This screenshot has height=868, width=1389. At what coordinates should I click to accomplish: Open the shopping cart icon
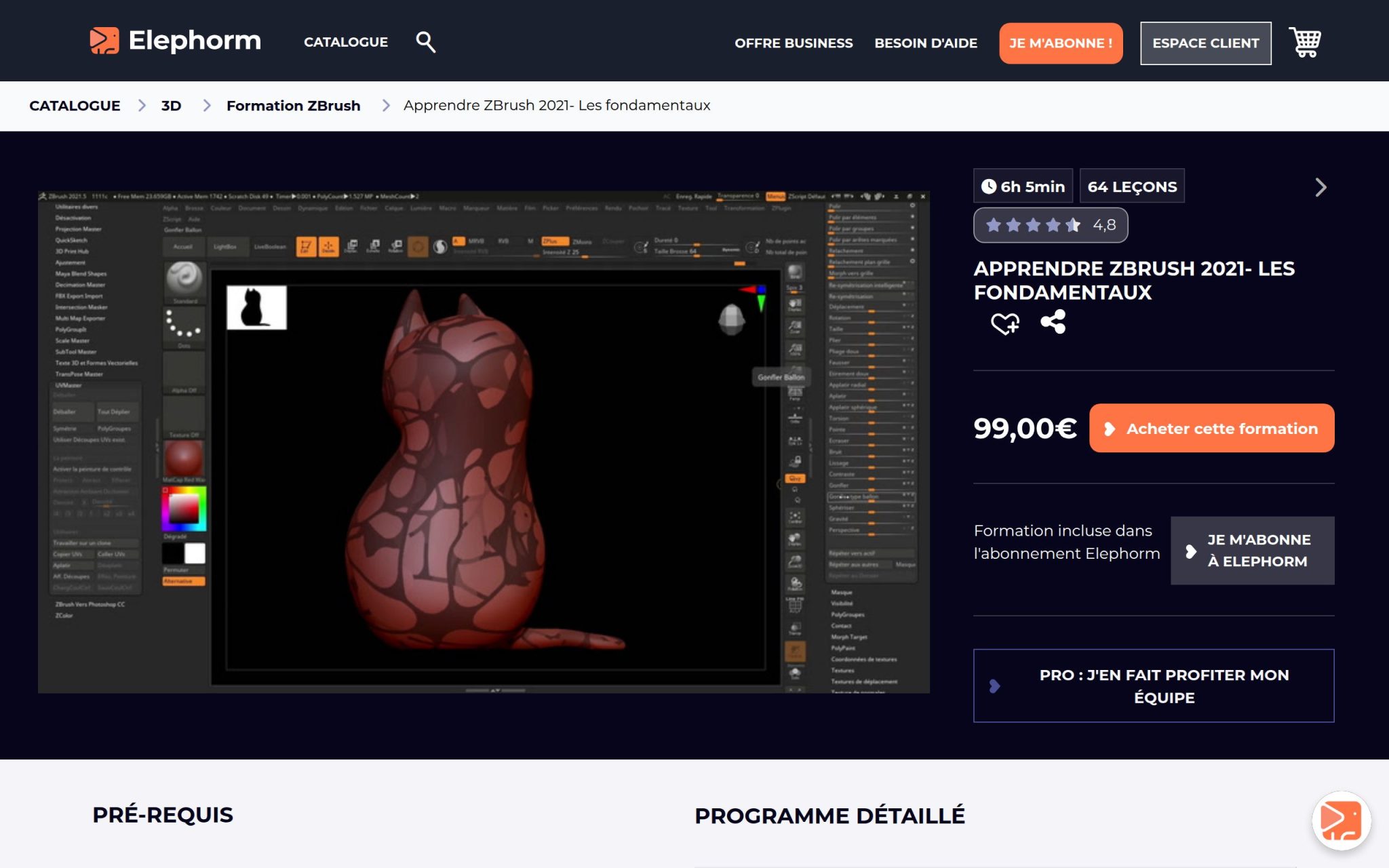click(x=1305, y=43)
